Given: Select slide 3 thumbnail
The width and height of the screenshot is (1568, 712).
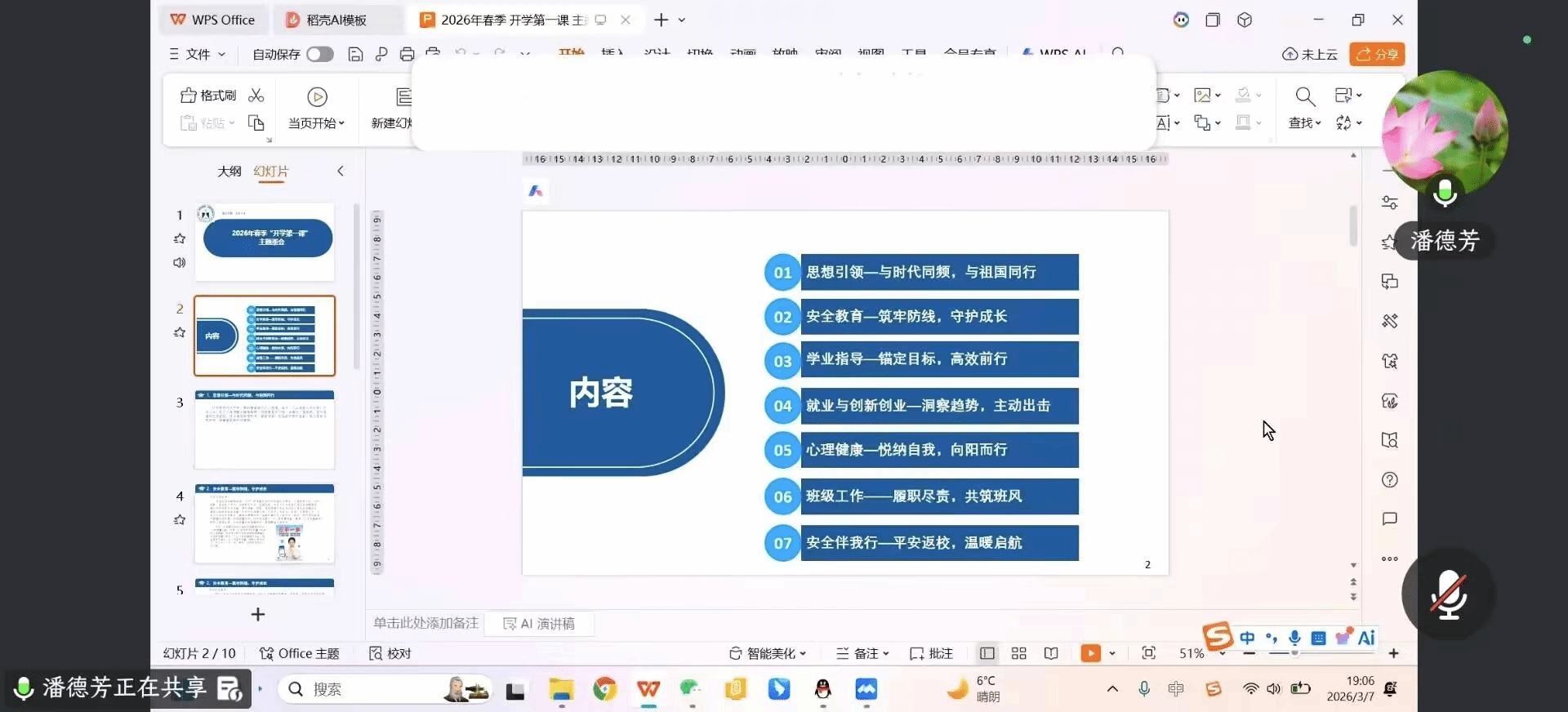Looking at the screenshot, I should click(264, 429).
